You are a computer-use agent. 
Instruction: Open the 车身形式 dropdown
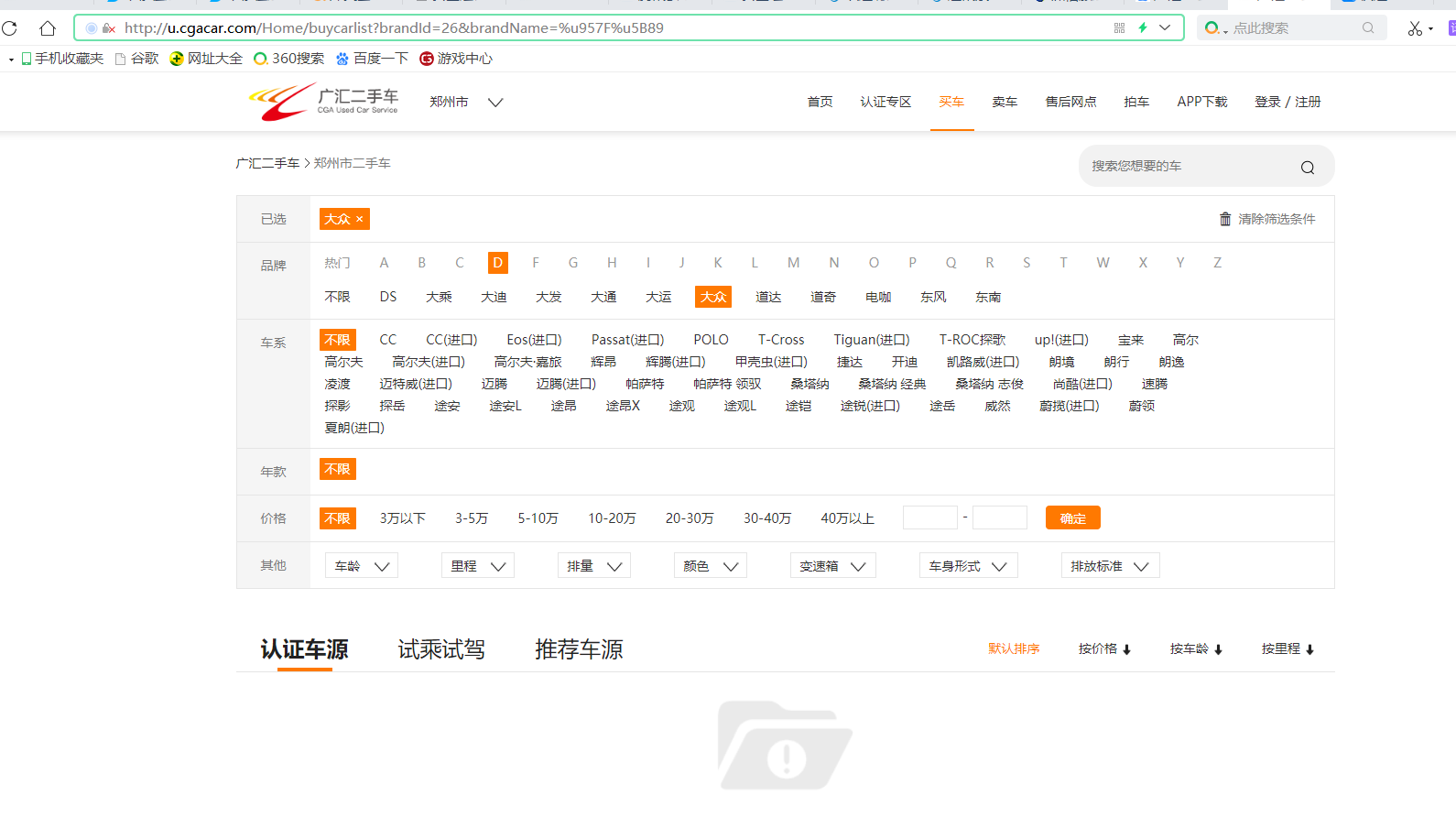969,566
